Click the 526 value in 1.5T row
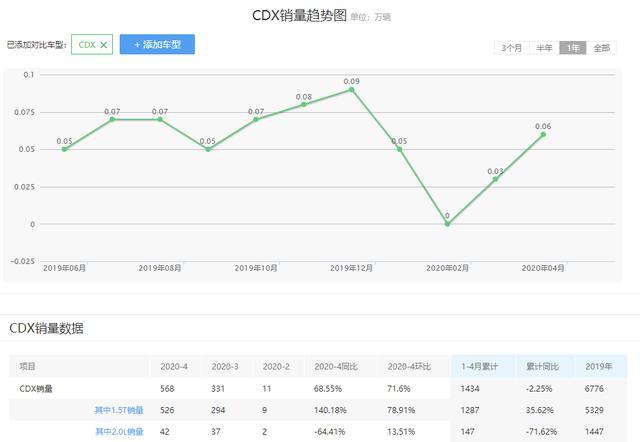Screen dimensions: 640x442 click(167, 410)
